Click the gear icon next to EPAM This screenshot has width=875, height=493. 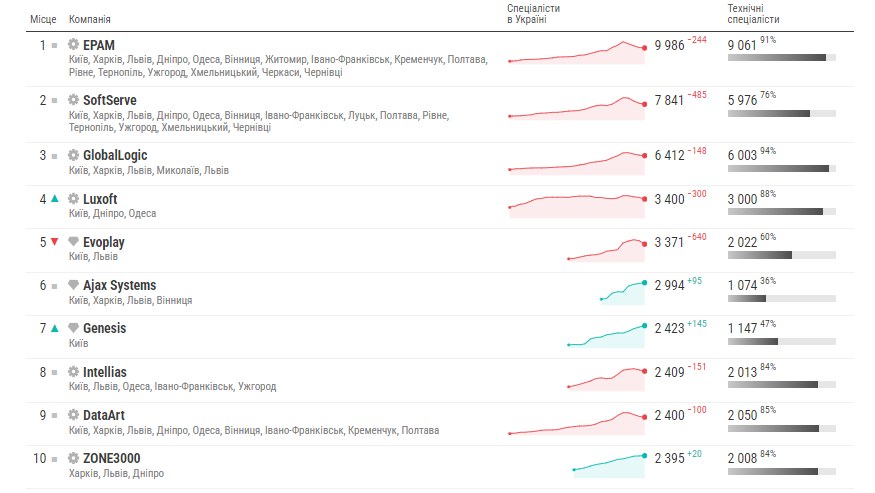(73, 44)
